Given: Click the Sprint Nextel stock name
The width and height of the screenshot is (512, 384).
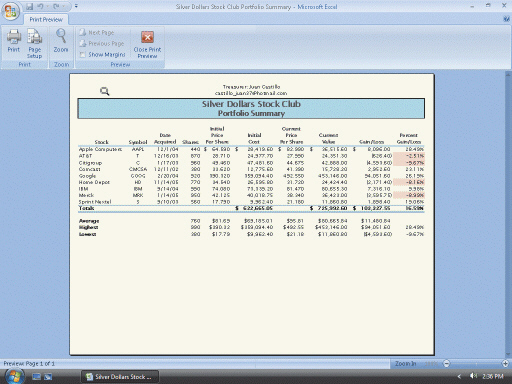Looking at the screenshot, I should tap(95, 202).
